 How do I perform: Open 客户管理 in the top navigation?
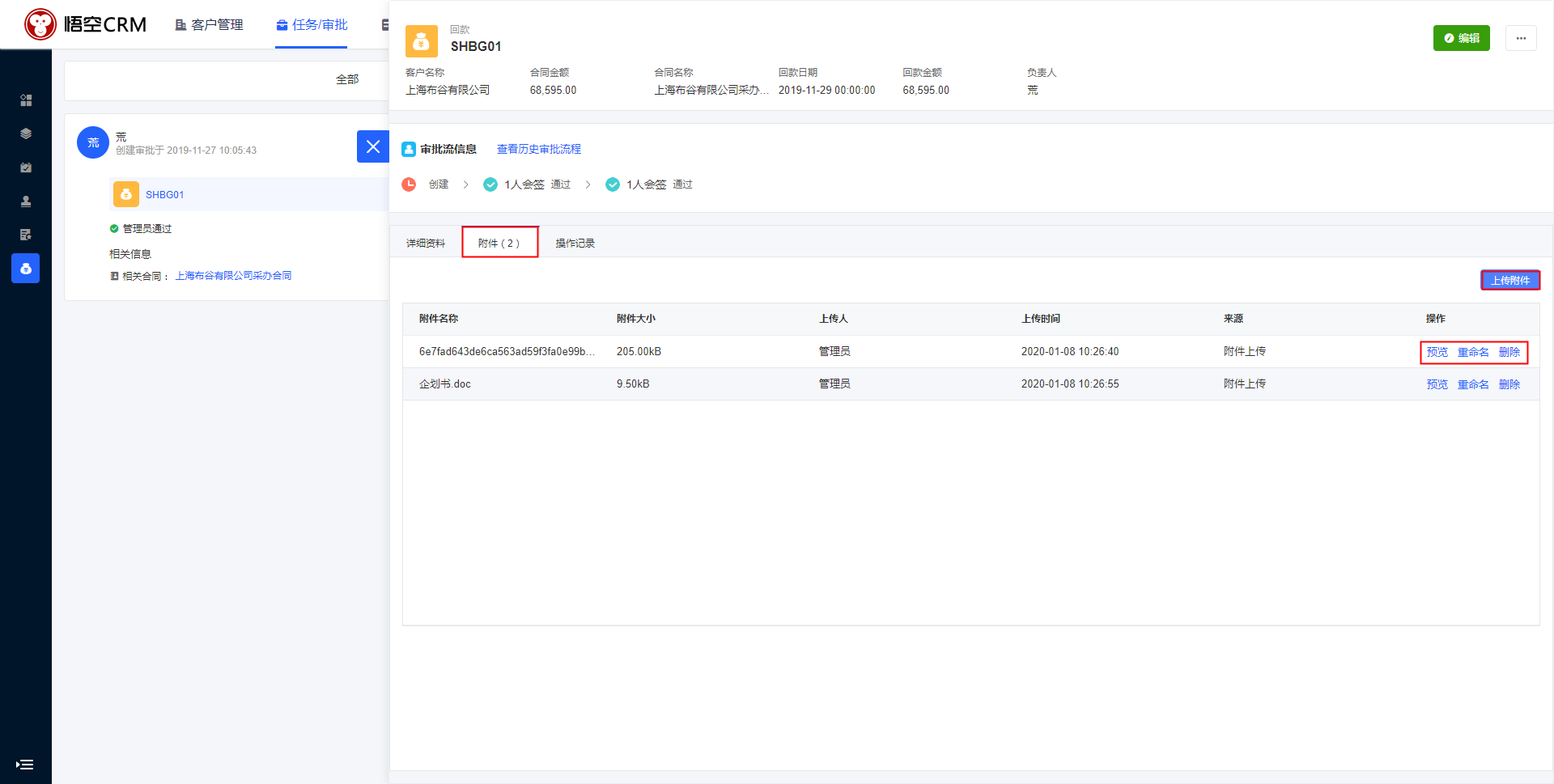point(210,25)
